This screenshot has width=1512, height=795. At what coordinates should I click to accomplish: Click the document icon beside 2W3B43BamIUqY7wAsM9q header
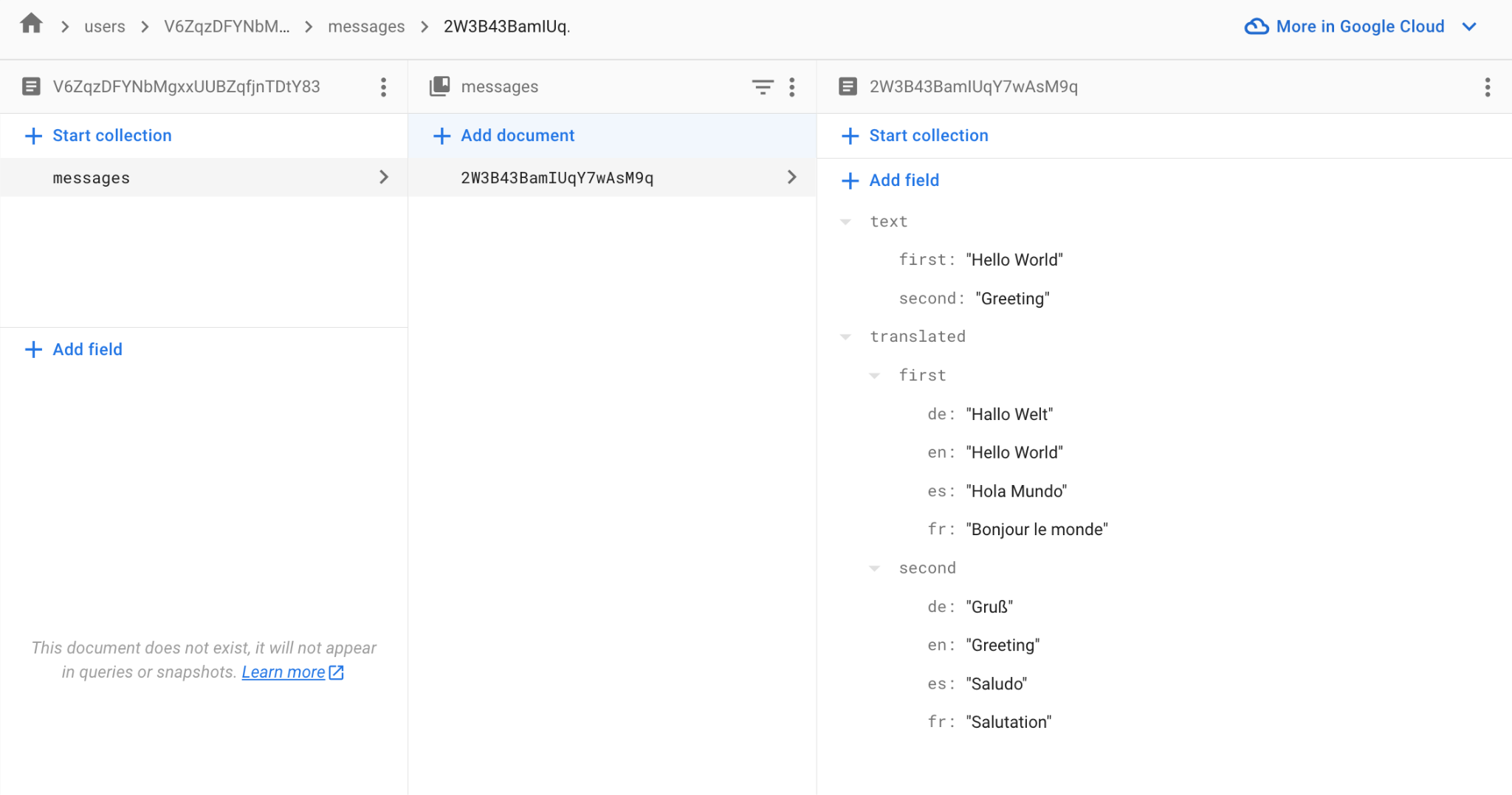click(848, 86)
